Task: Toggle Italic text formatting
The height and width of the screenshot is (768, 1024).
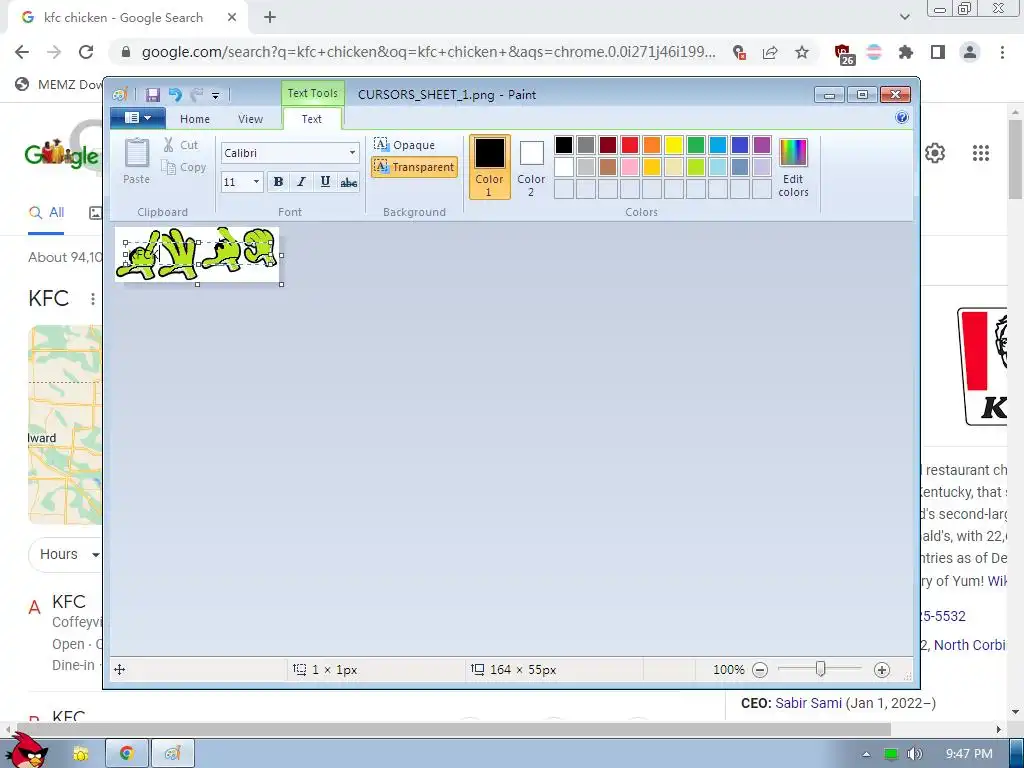Action: [301, 182]
